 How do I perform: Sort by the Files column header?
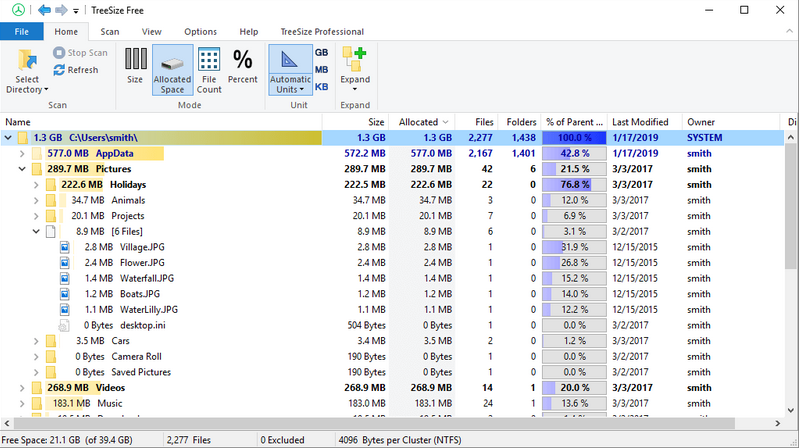(x=476, y=122)
